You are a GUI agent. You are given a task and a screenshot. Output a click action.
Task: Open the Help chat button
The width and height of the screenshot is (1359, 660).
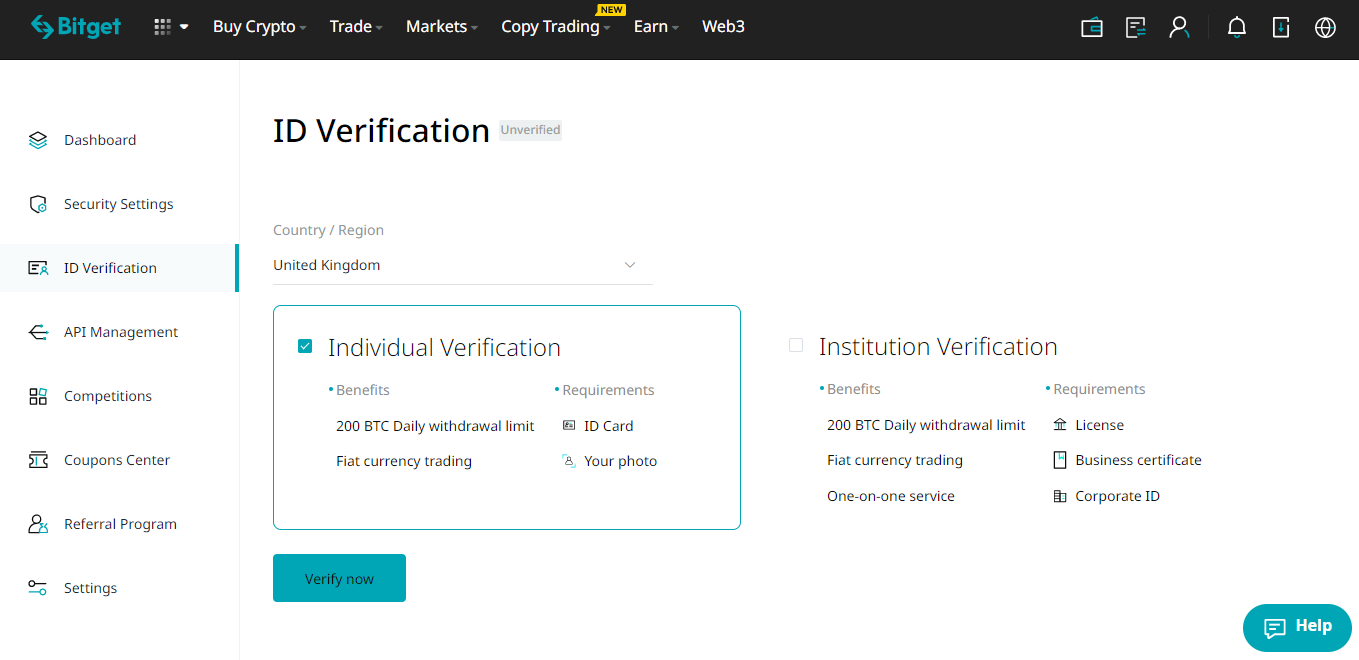1297,628
